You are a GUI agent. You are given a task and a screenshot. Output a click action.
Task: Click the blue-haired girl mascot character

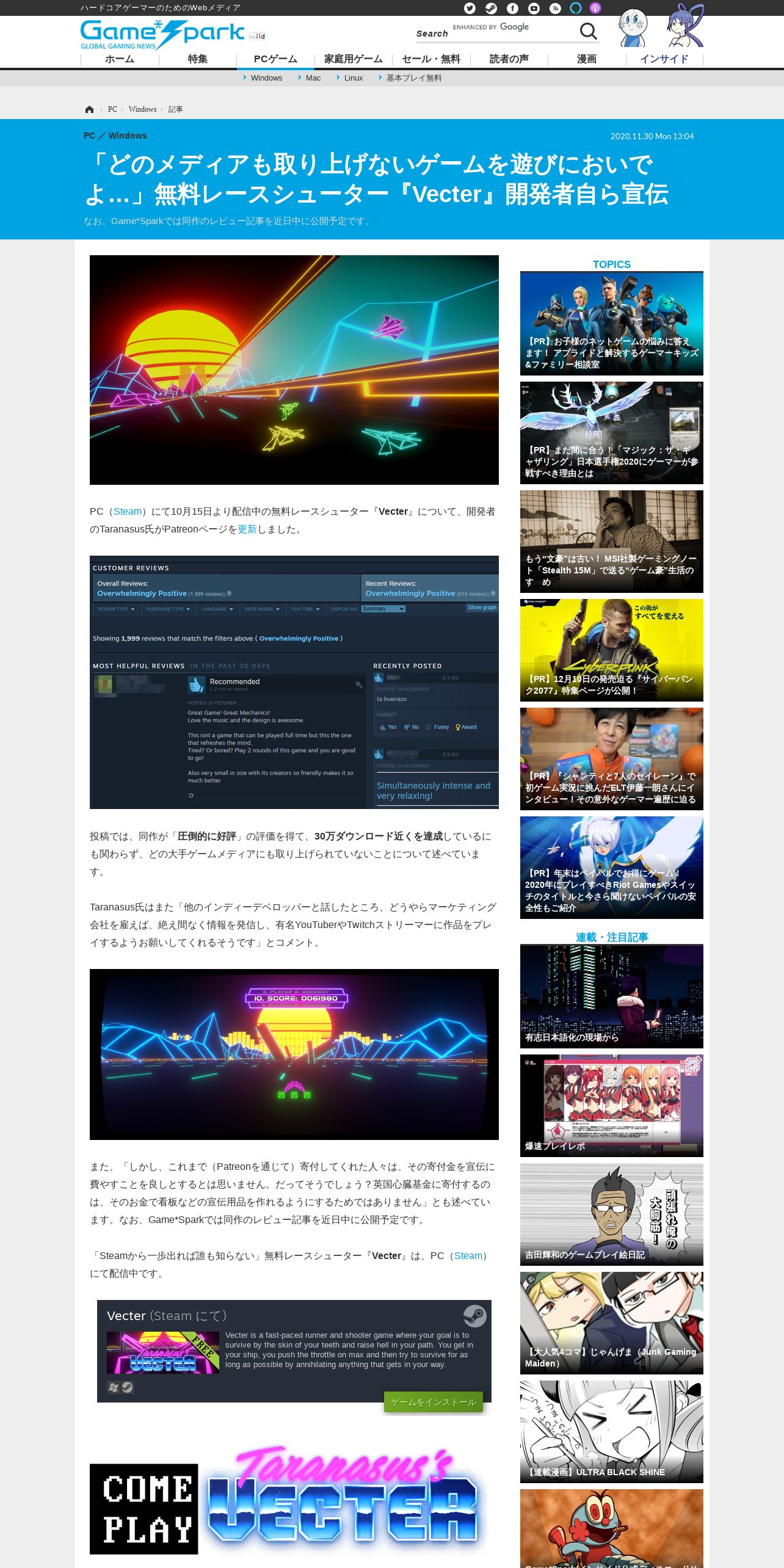click(x=685, y=26)
